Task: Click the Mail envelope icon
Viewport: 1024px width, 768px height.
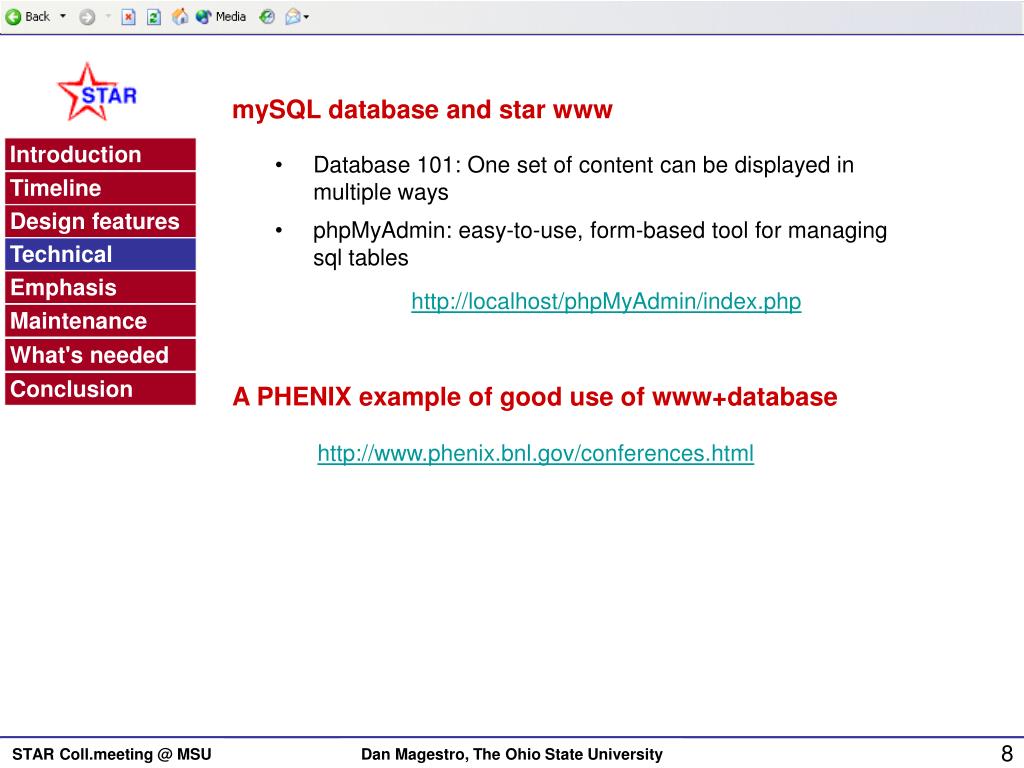Action: click(x=293, y=17)
